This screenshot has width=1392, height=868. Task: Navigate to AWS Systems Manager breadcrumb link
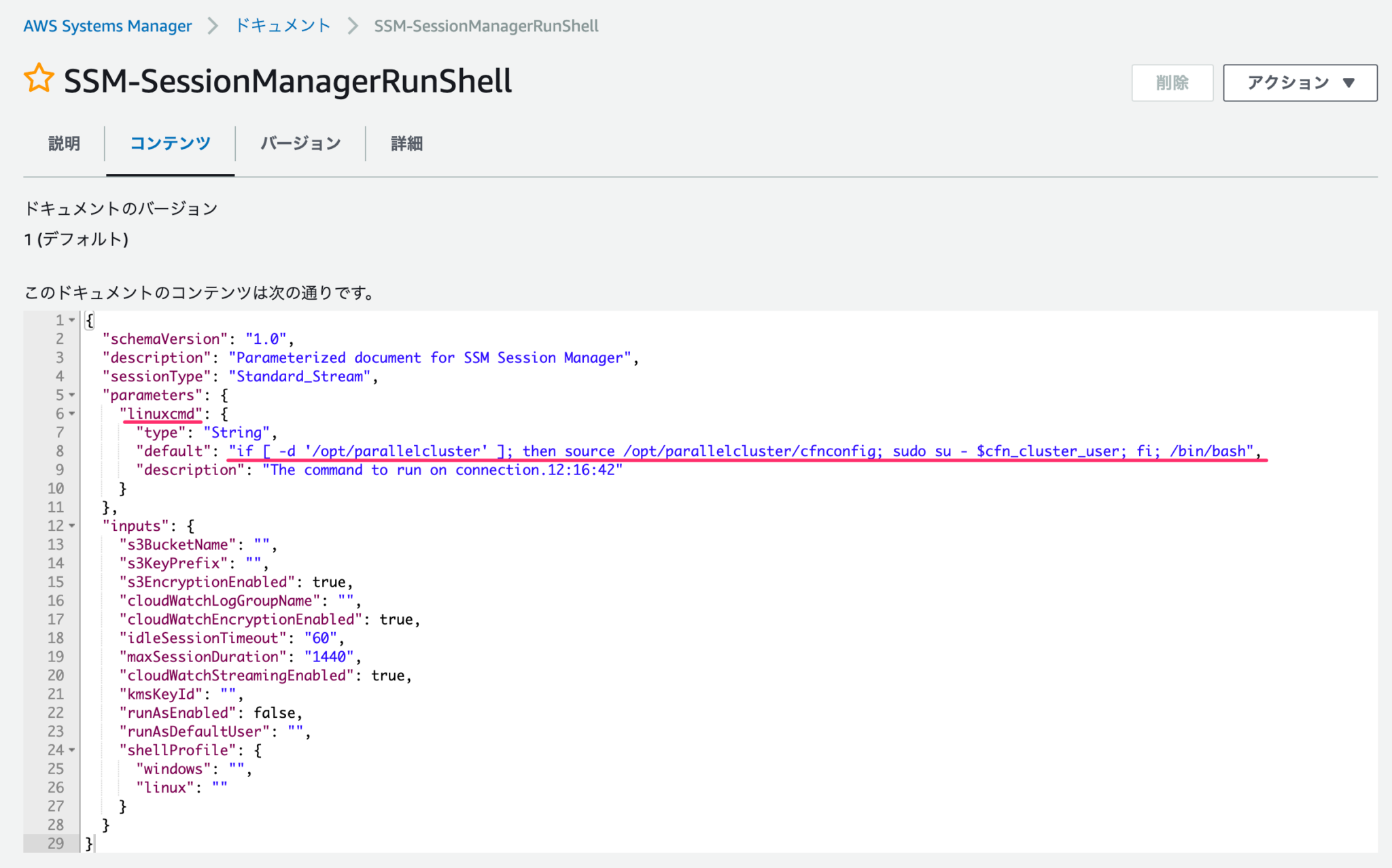click(107, 26)
